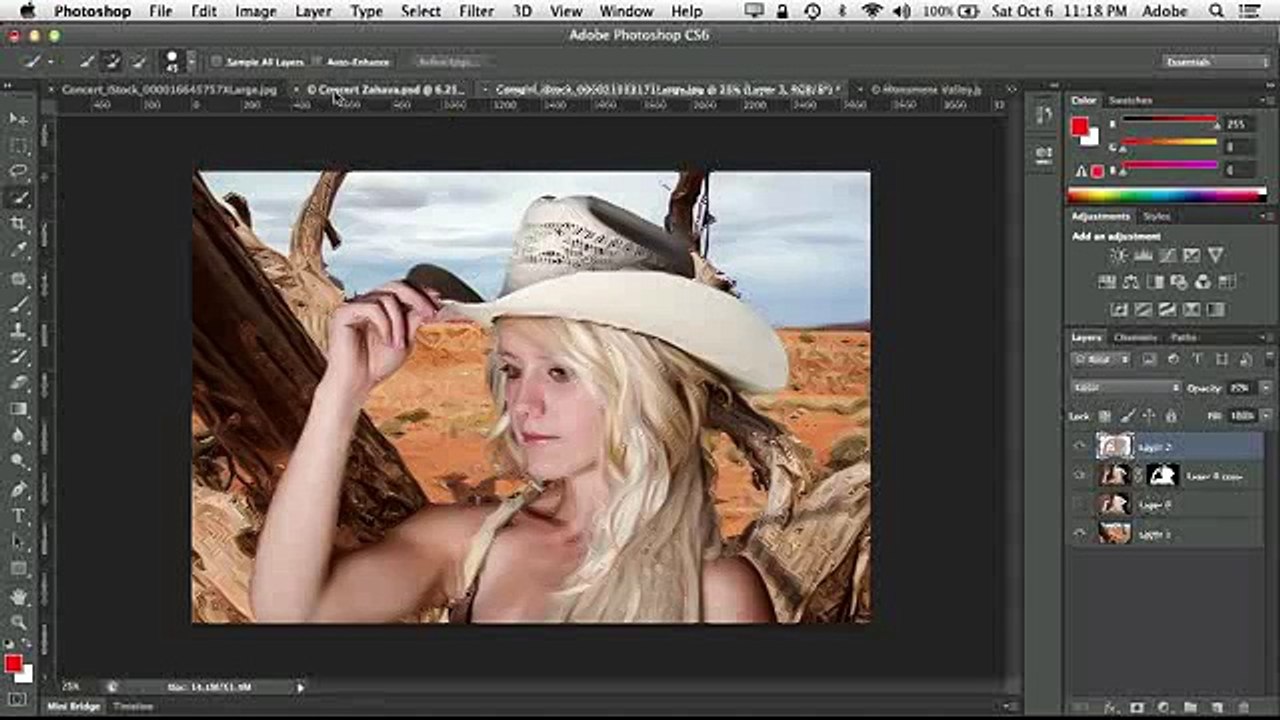The image size is (1280, 720).
Task: Open the Select menu
Action: 420,11
